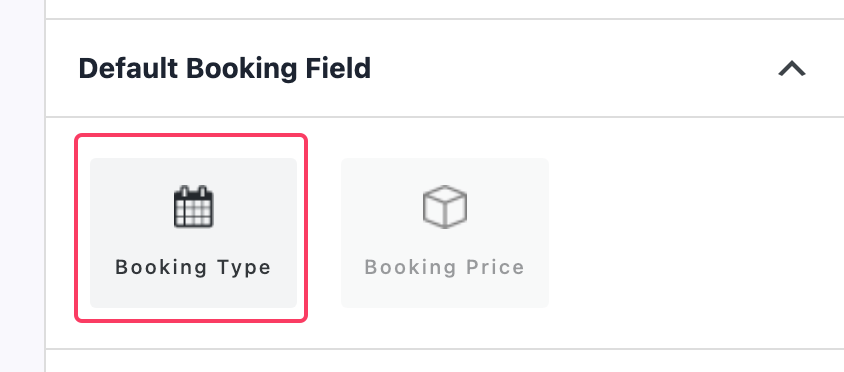Add the Booking Price field via box icon

coord(445,207)
